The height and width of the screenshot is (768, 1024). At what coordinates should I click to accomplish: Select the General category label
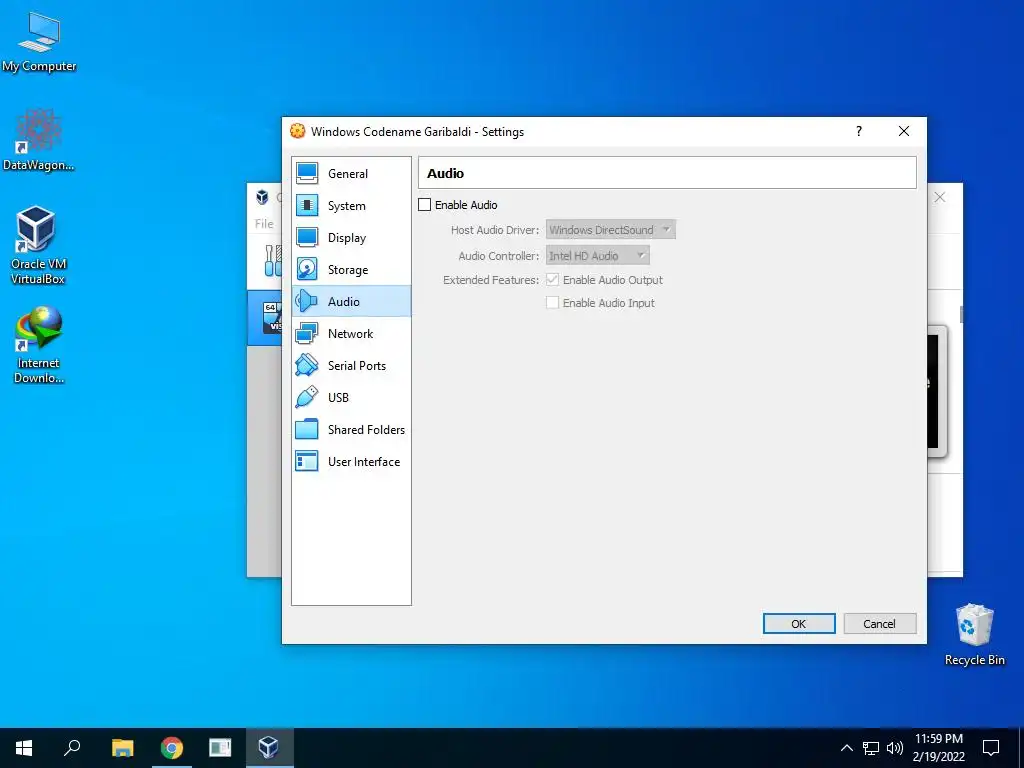(x=347, y=174)
